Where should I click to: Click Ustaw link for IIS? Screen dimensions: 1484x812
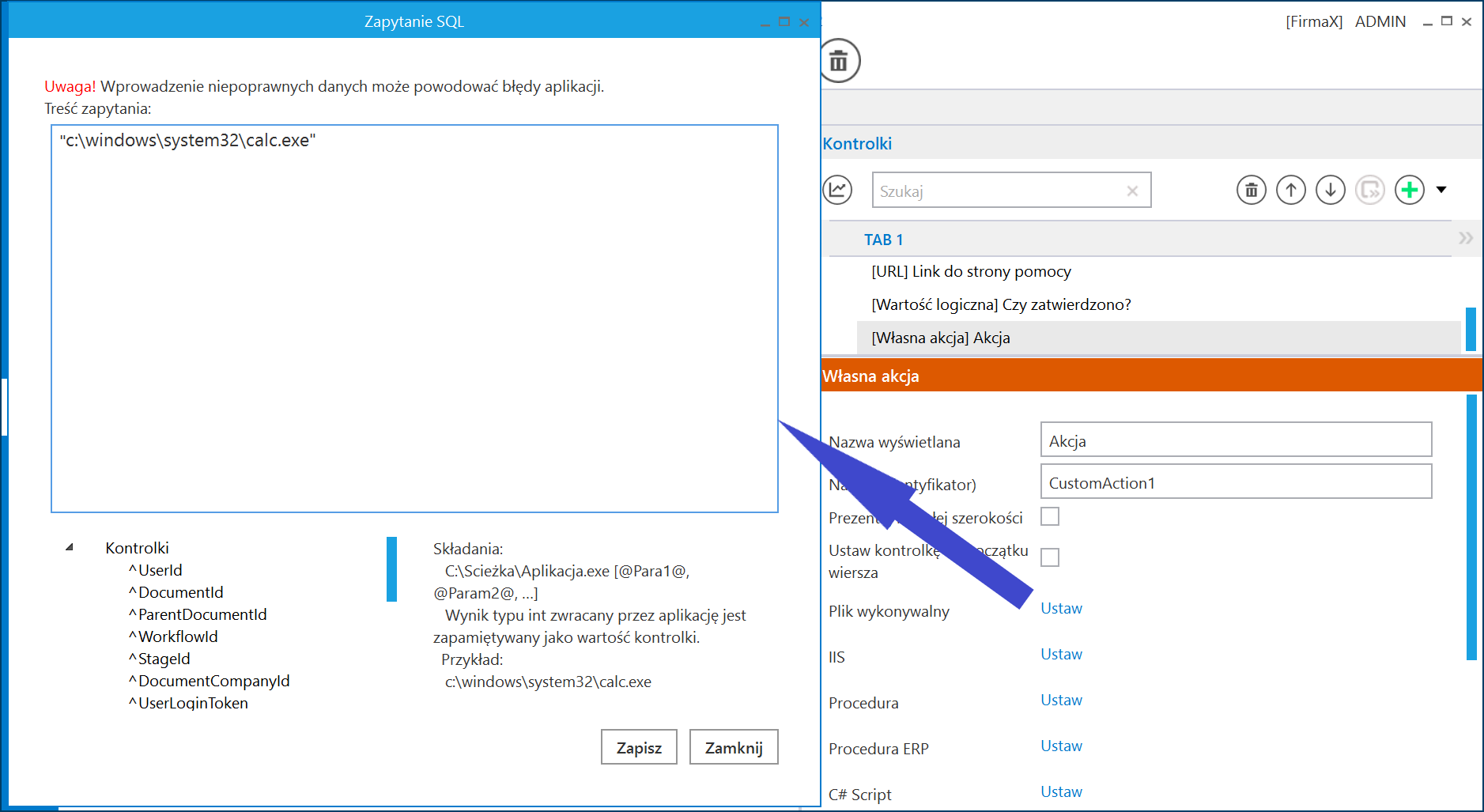tap(1061, 654)
